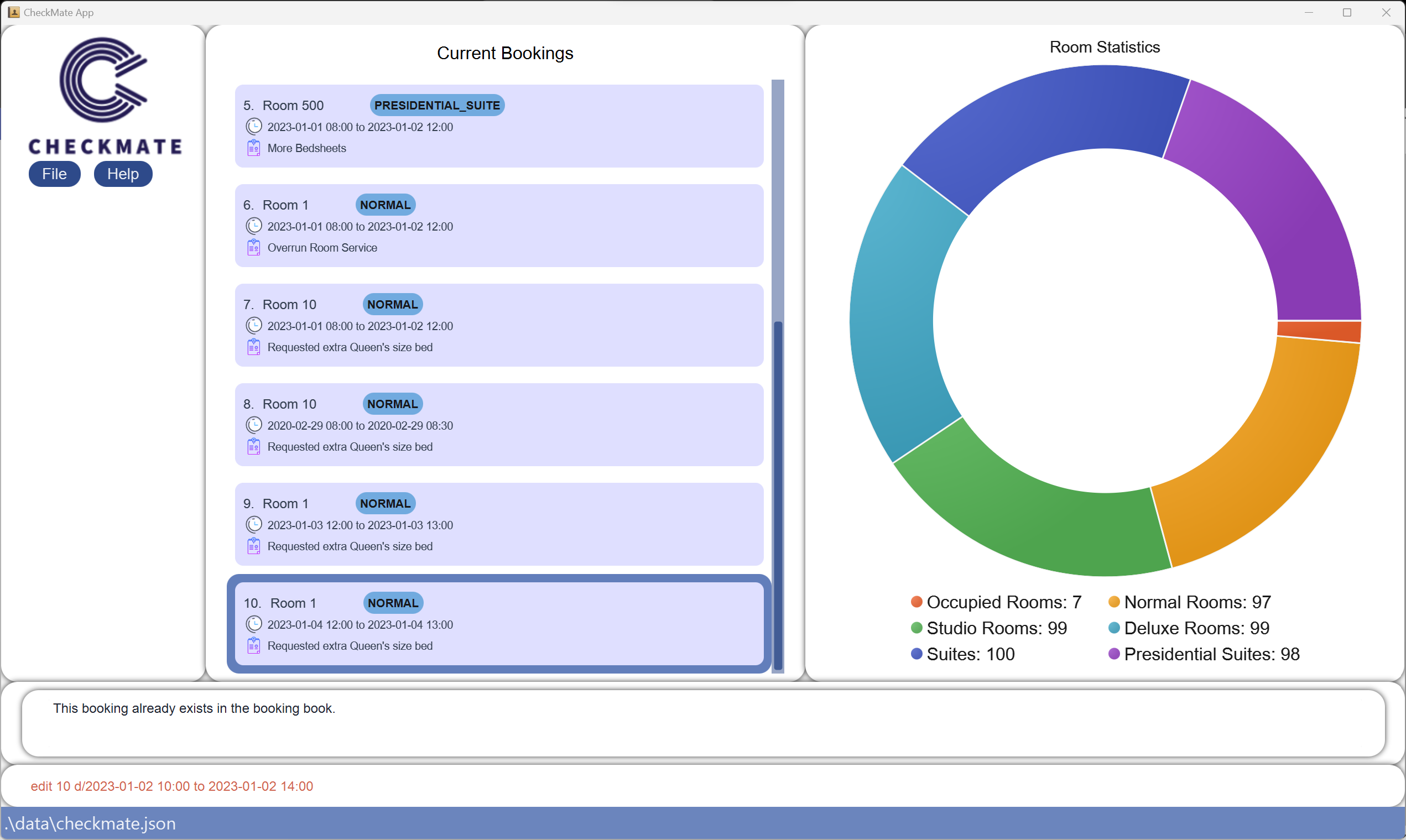Click the clipboard notes icon on booking 10
Viewport: 1406px width, 840px height.
(x=253, y=645)
